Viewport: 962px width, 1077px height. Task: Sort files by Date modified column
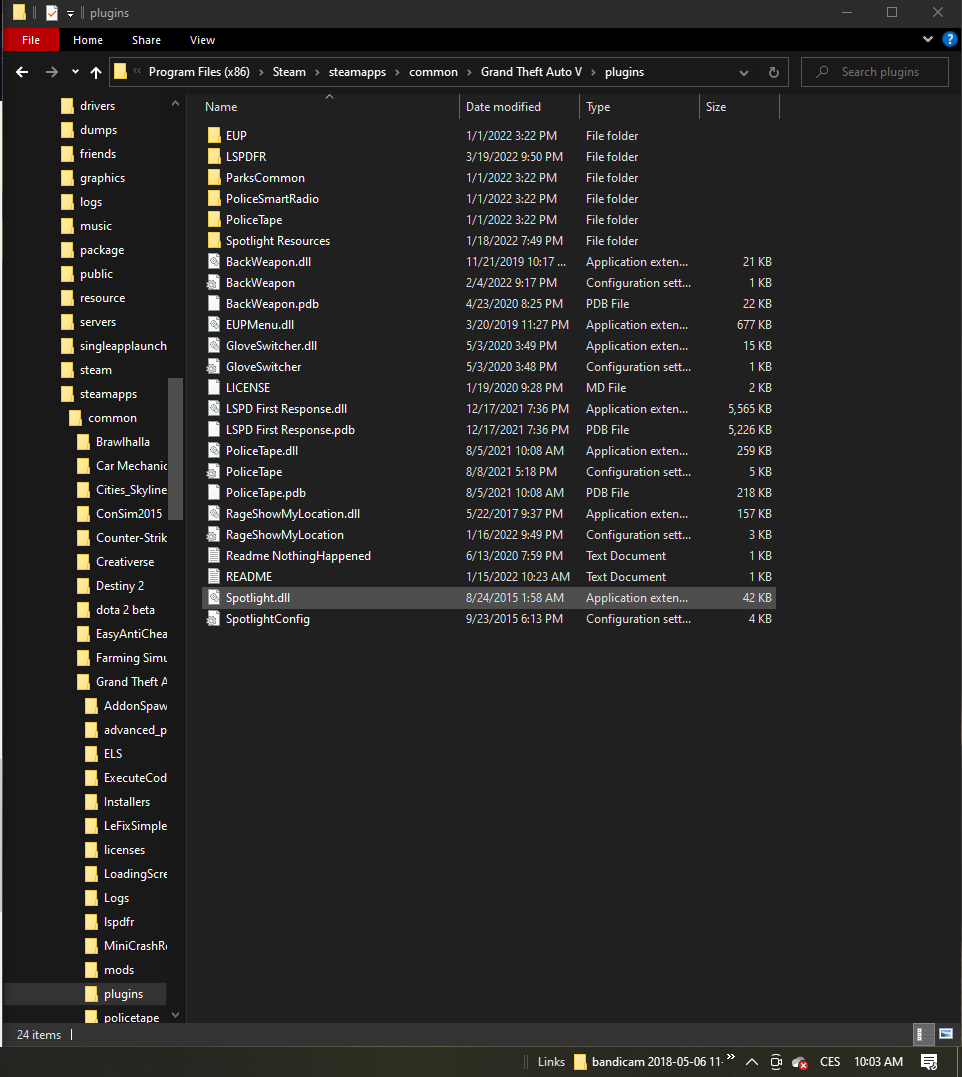click(503, 107)
